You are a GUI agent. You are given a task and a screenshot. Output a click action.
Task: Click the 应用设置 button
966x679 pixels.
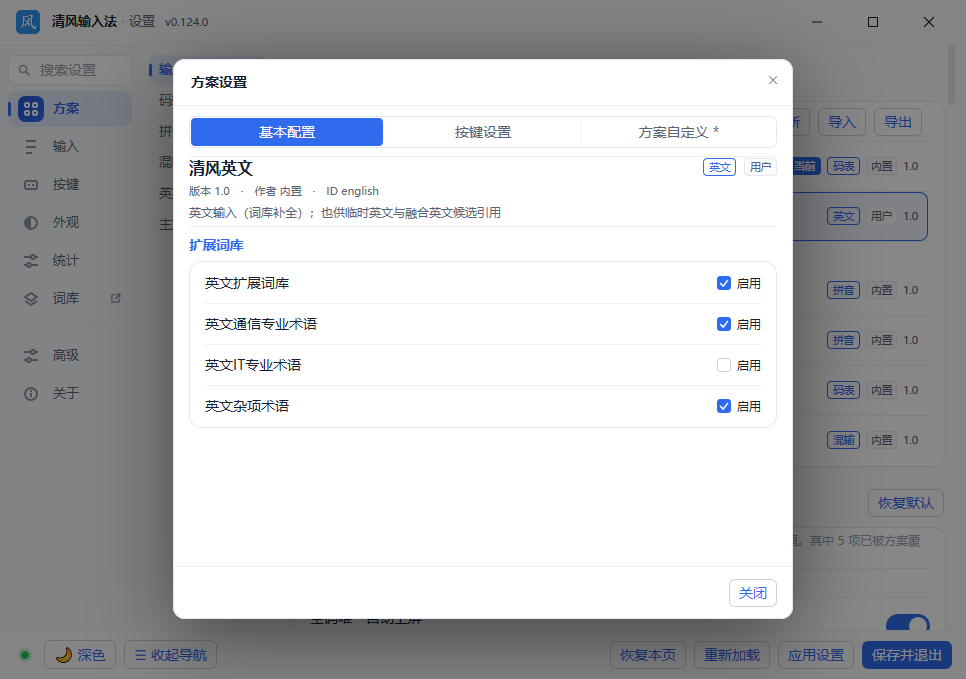[x=816, y=655]
